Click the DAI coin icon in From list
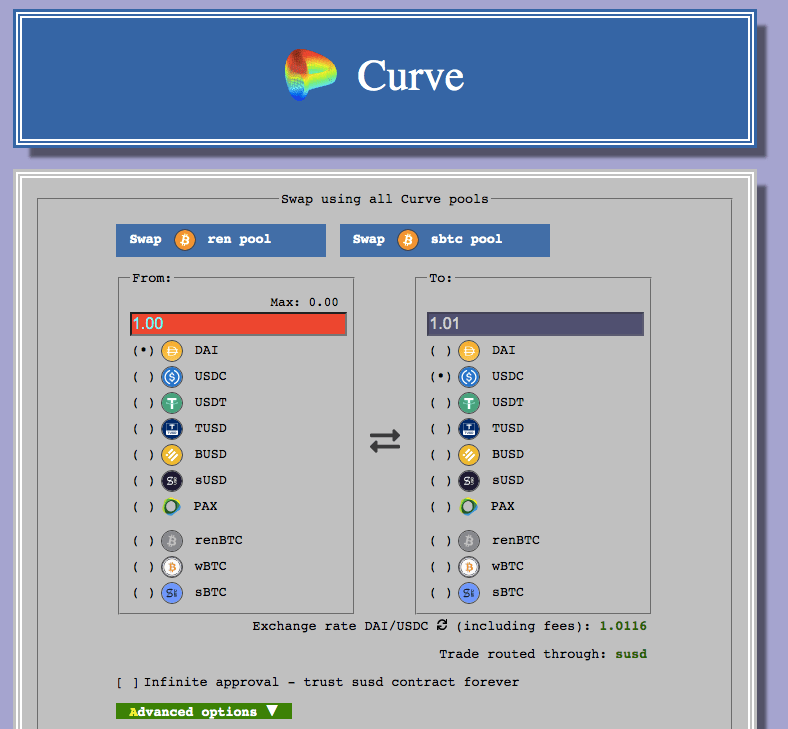This screenshot has height=729, width=788. tap(172, 351)
